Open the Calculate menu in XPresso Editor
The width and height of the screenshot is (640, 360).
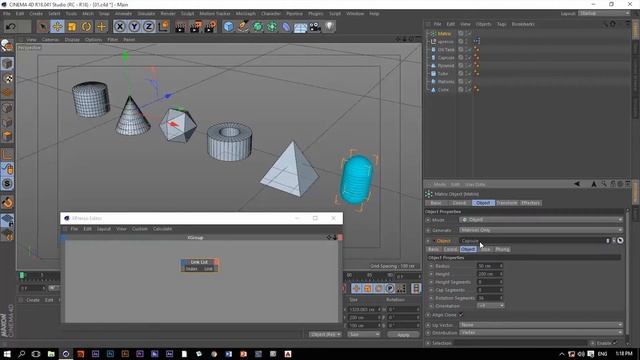point(162,229)
